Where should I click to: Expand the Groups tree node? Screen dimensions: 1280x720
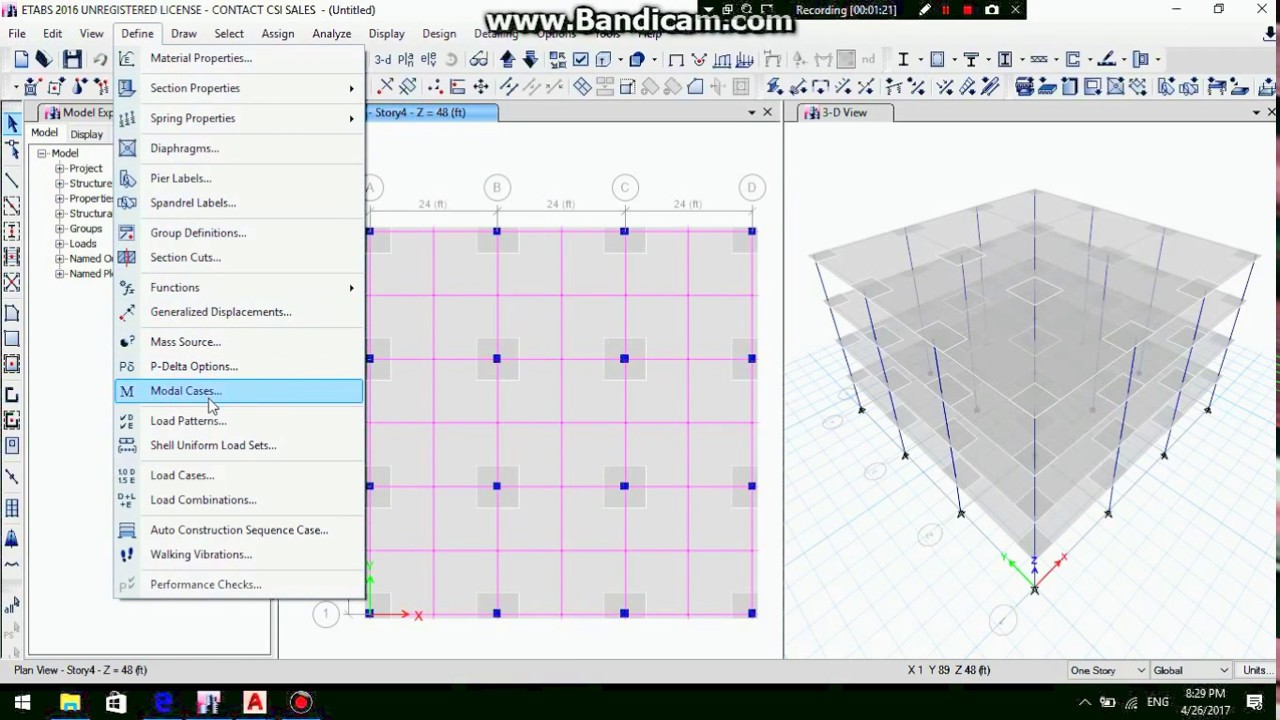pos(60,229)
